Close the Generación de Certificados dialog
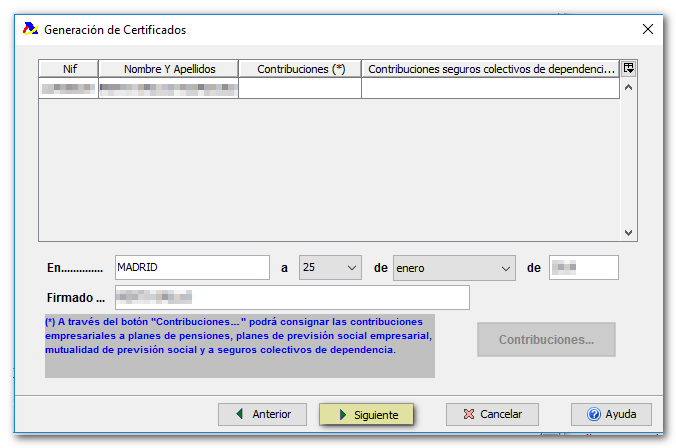 tap(648, 30)
